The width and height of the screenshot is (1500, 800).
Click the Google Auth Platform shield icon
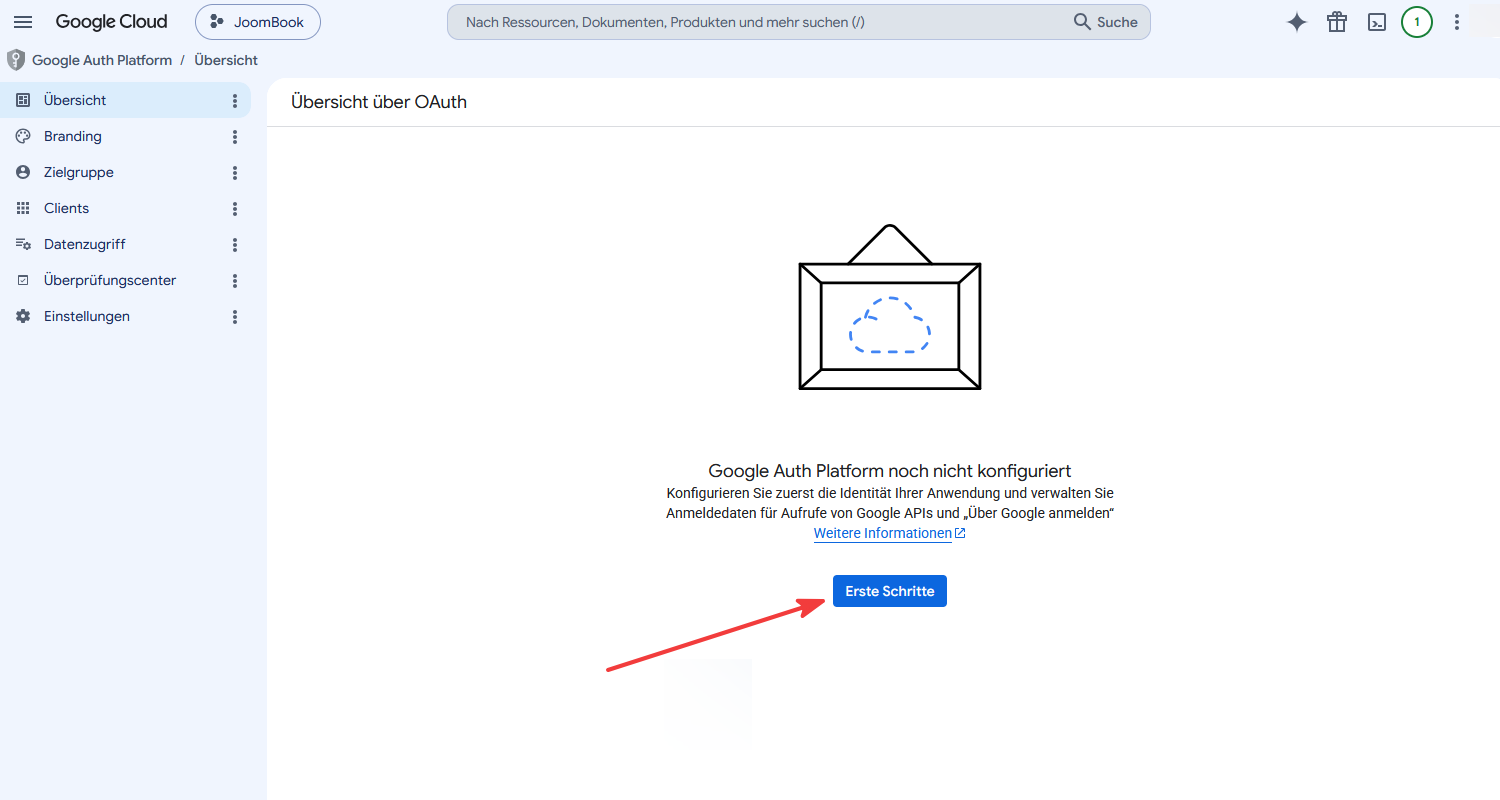point(16,60)
